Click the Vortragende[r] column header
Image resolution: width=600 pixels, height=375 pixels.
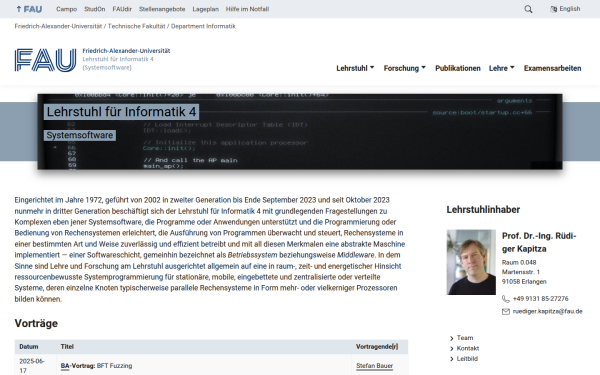[377, 347]
